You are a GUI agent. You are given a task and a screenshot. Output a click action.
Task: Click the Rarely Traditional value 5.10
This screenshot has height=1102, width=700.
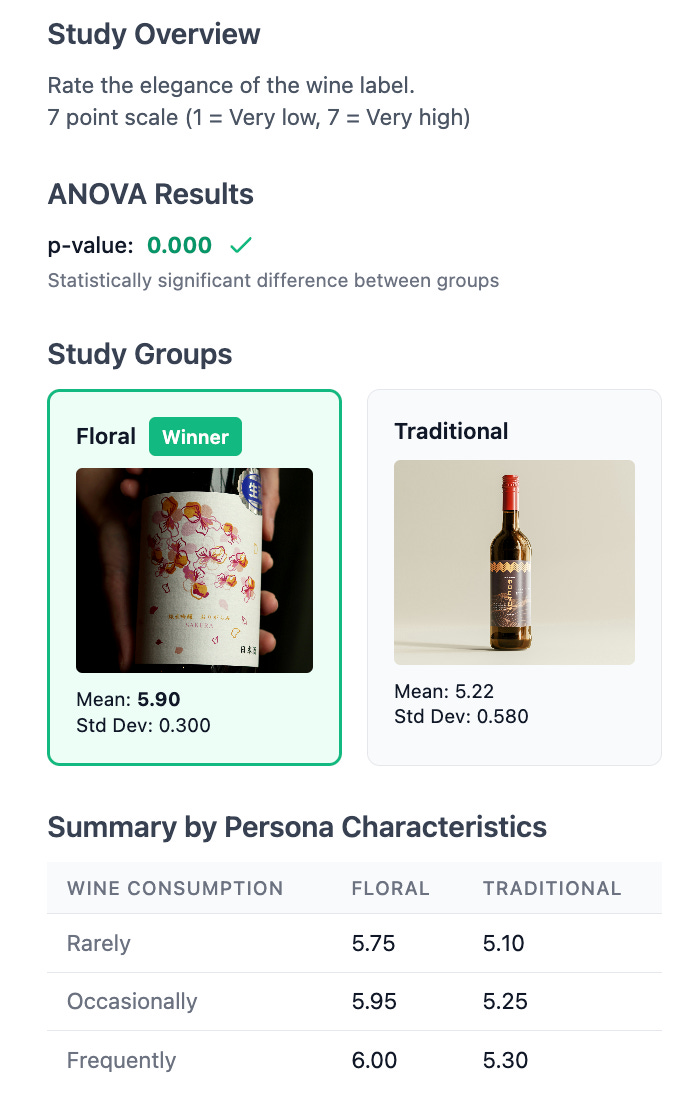pos(503,943)
